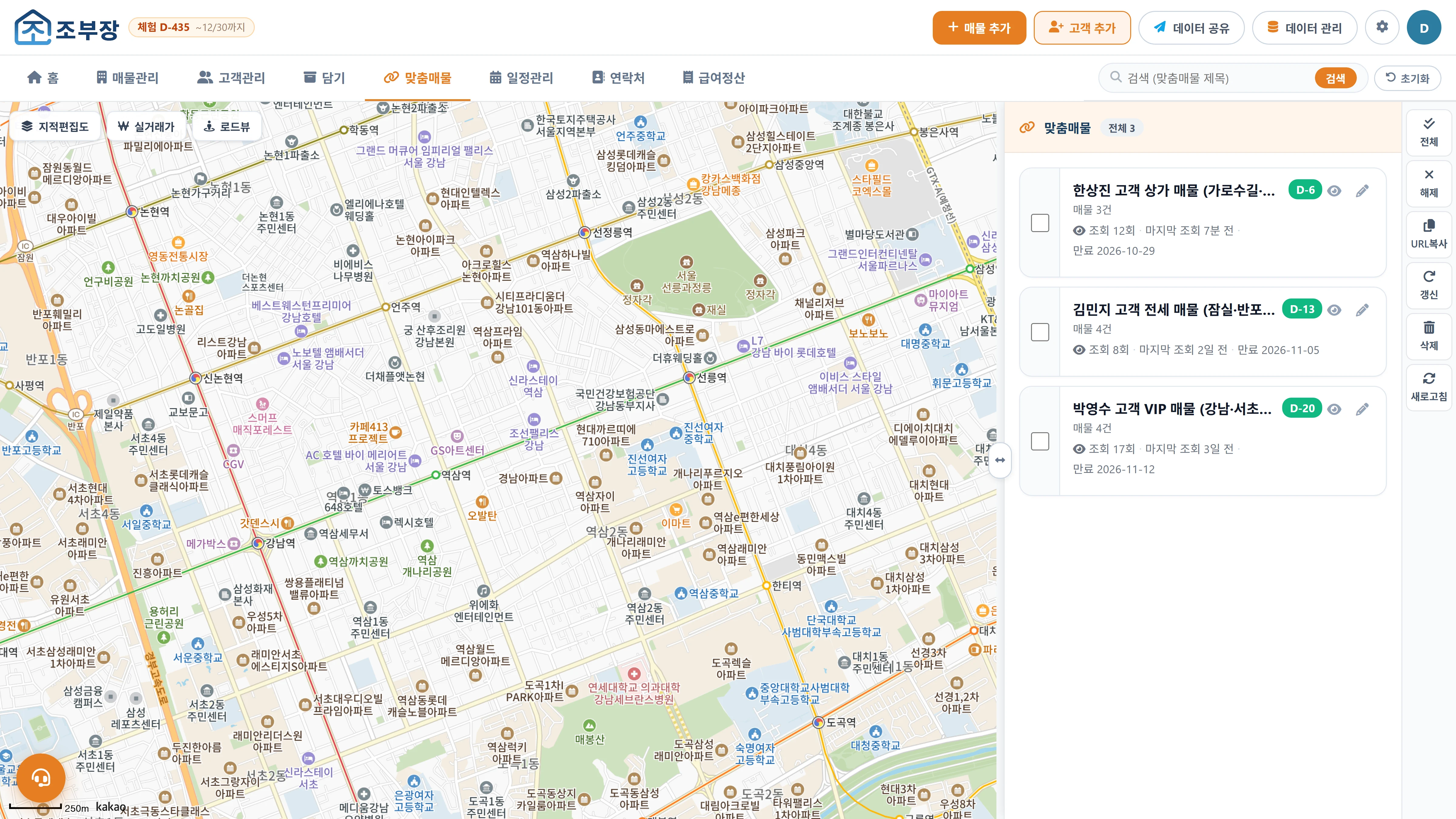Click 신논현역 station marker on map
Screen dimensions: 1456x819
click(x=196, y=378)
